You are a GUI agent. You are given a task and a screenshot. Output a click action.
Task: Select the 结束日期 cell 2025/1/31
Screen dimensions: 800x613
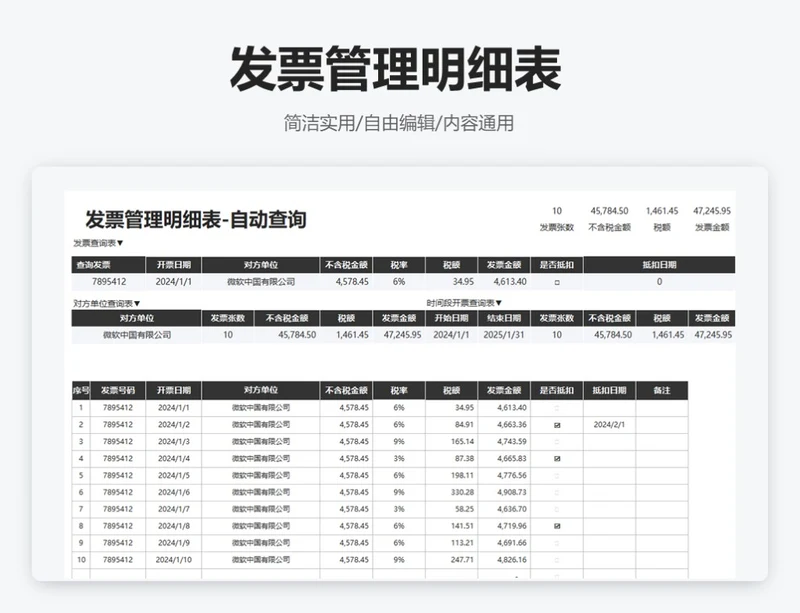tap(504, 335)
